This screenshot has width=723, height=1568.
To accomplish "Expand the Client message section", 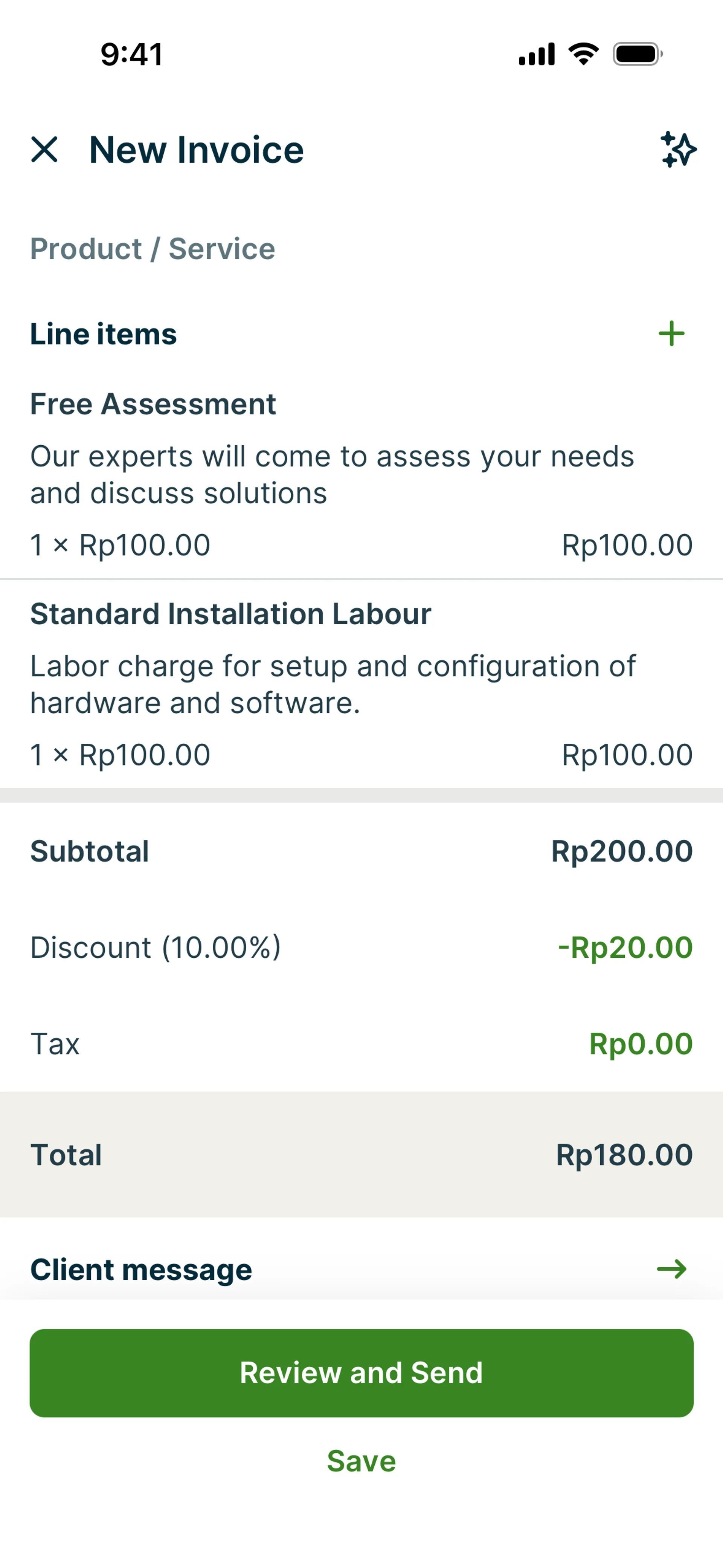I will point(141,1270).
